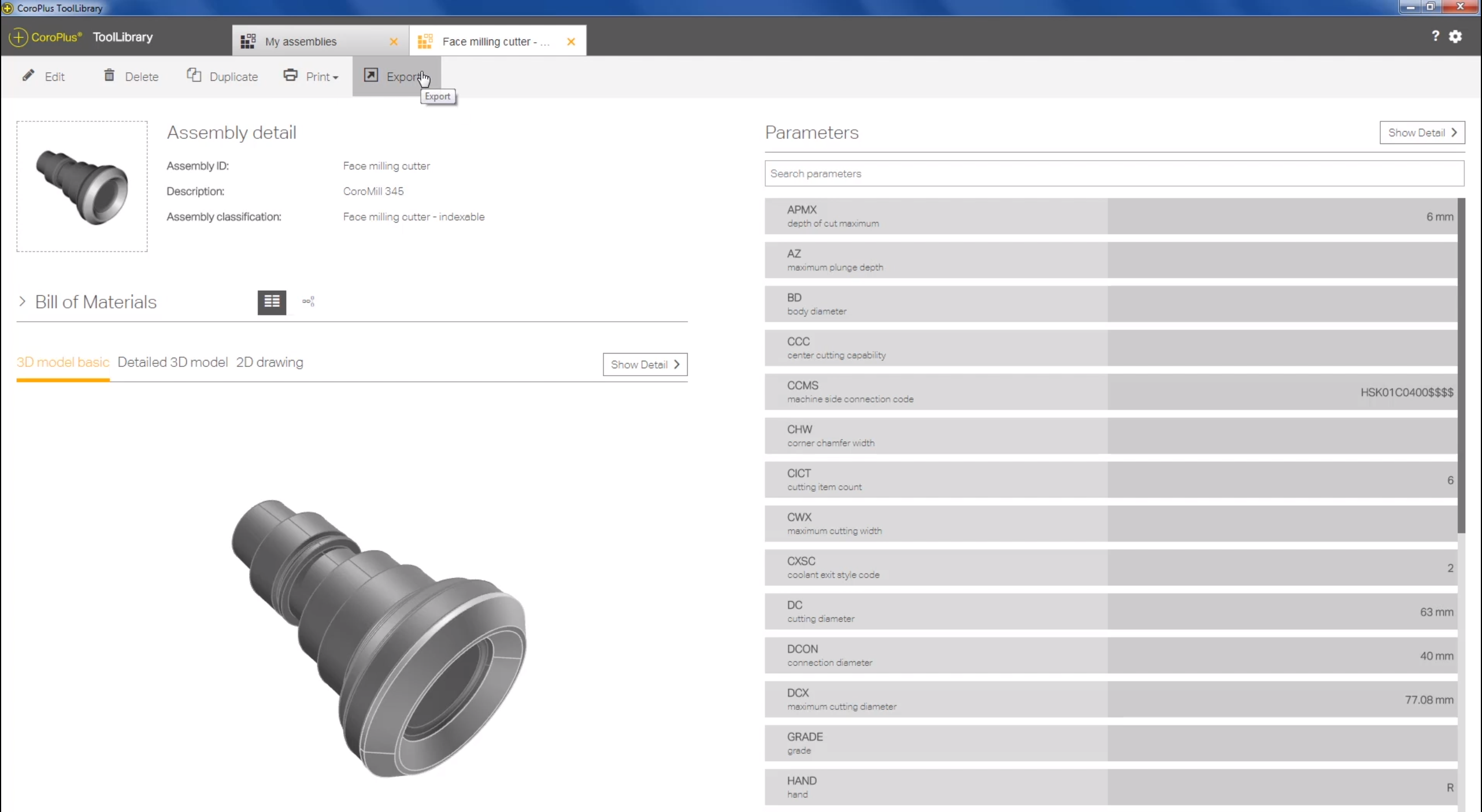Minimize the CoroPlus ToolLibrary window

(1410, 7)
